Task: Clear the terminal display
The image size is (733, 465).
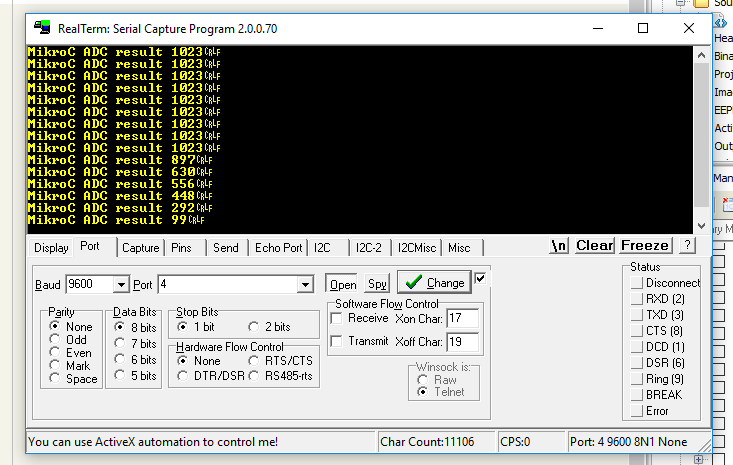Action: 595,245
